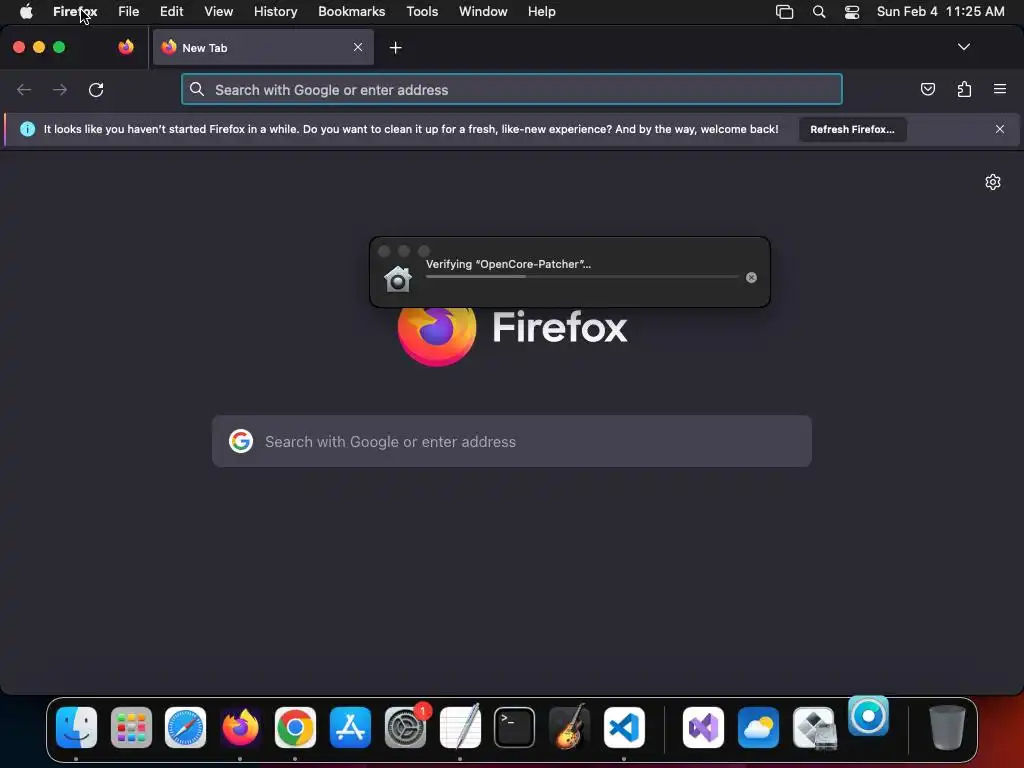
Task: Click the date and time in menu bar
Action: 940,12
